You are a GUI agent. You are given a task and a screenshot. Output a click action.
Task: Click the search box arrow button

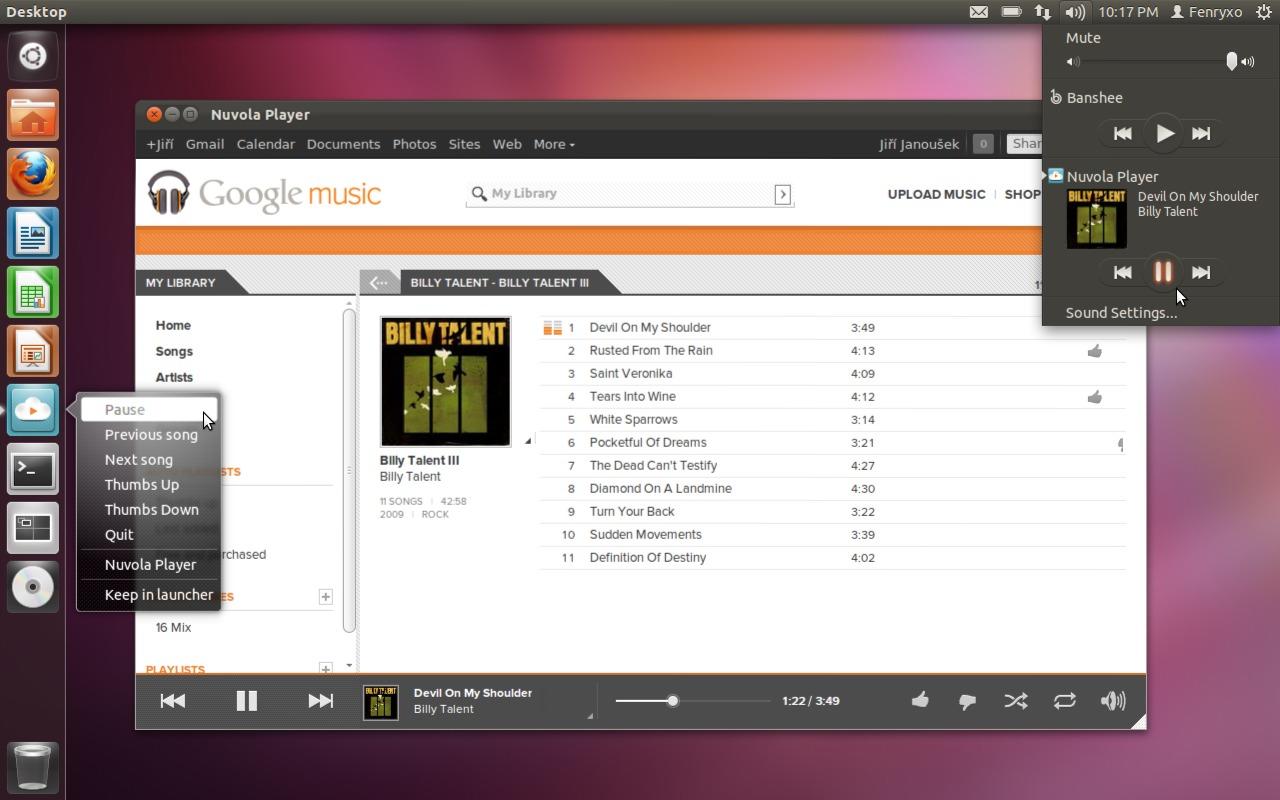click(x=782, y=194)
